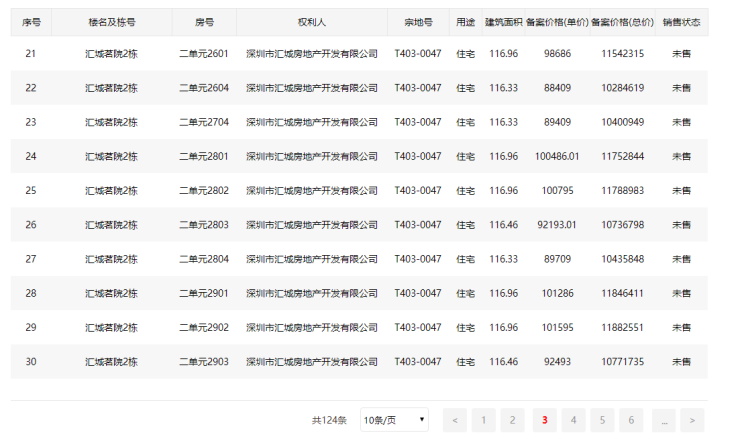This screenshot has width=740, height=439.
Task: Click the 备案价格(总价) column header
Action: (622, 21)
